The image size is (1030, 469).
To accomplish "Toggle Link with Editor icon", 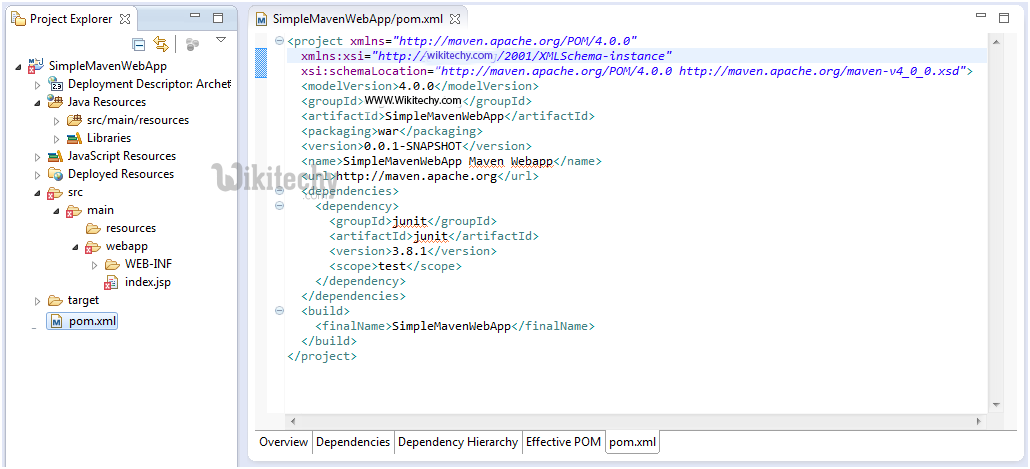I will tap(160, 44).
